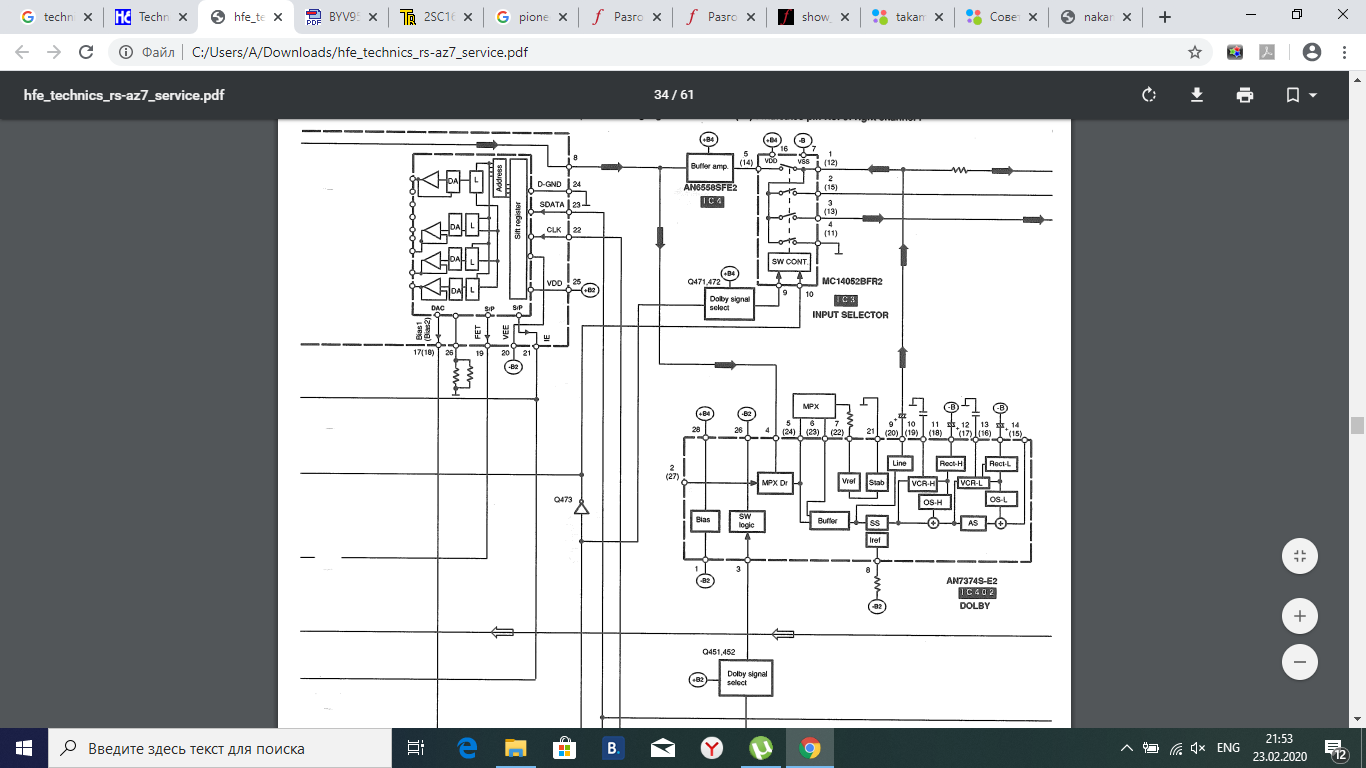Switch to the 2SC16 tab

[435, 17]
